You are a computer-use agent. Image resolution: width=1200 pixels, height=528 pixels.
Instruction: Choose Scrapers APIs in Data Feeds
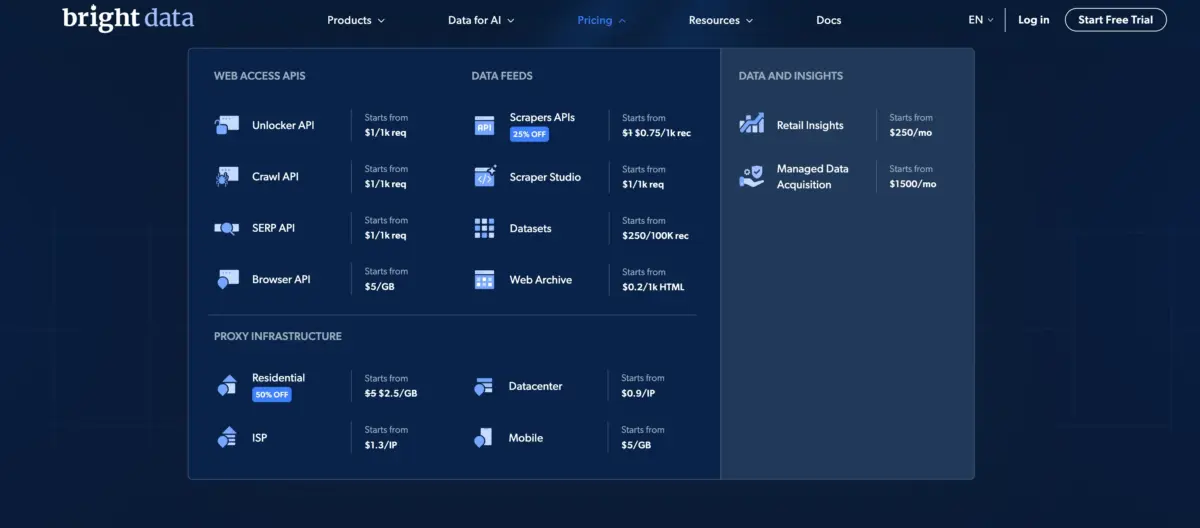[x=542, y=117]
